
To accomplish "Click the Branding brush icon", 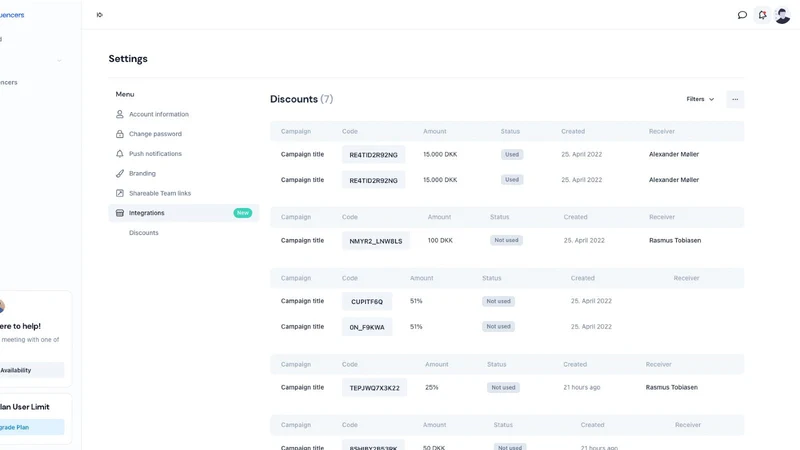I will pos(119,173).
